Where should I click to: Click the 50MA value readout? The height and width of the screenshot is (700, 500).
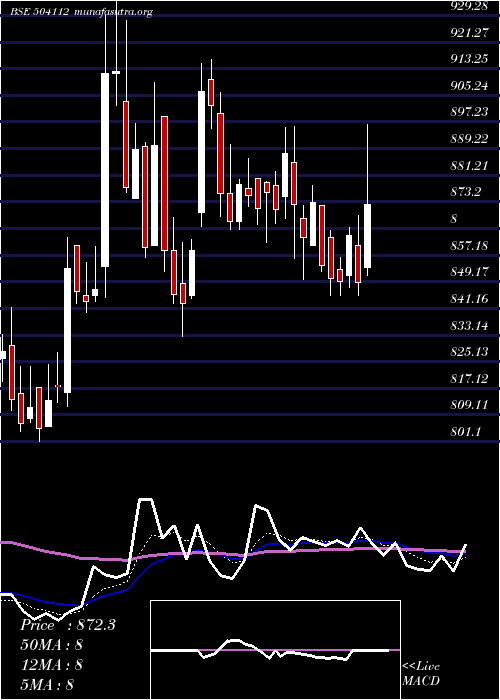click(52, 645)
